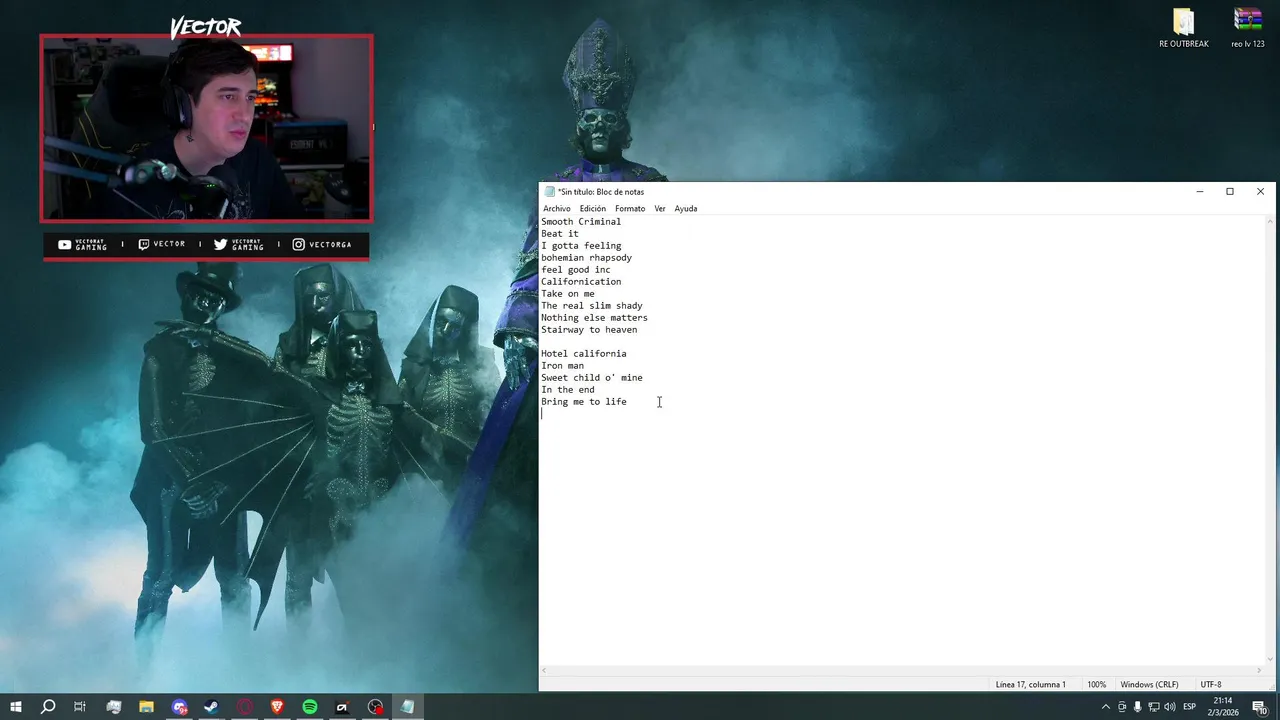Open the Formato menu in Notepad
The image size is (1280, 720).
[630, 208]
